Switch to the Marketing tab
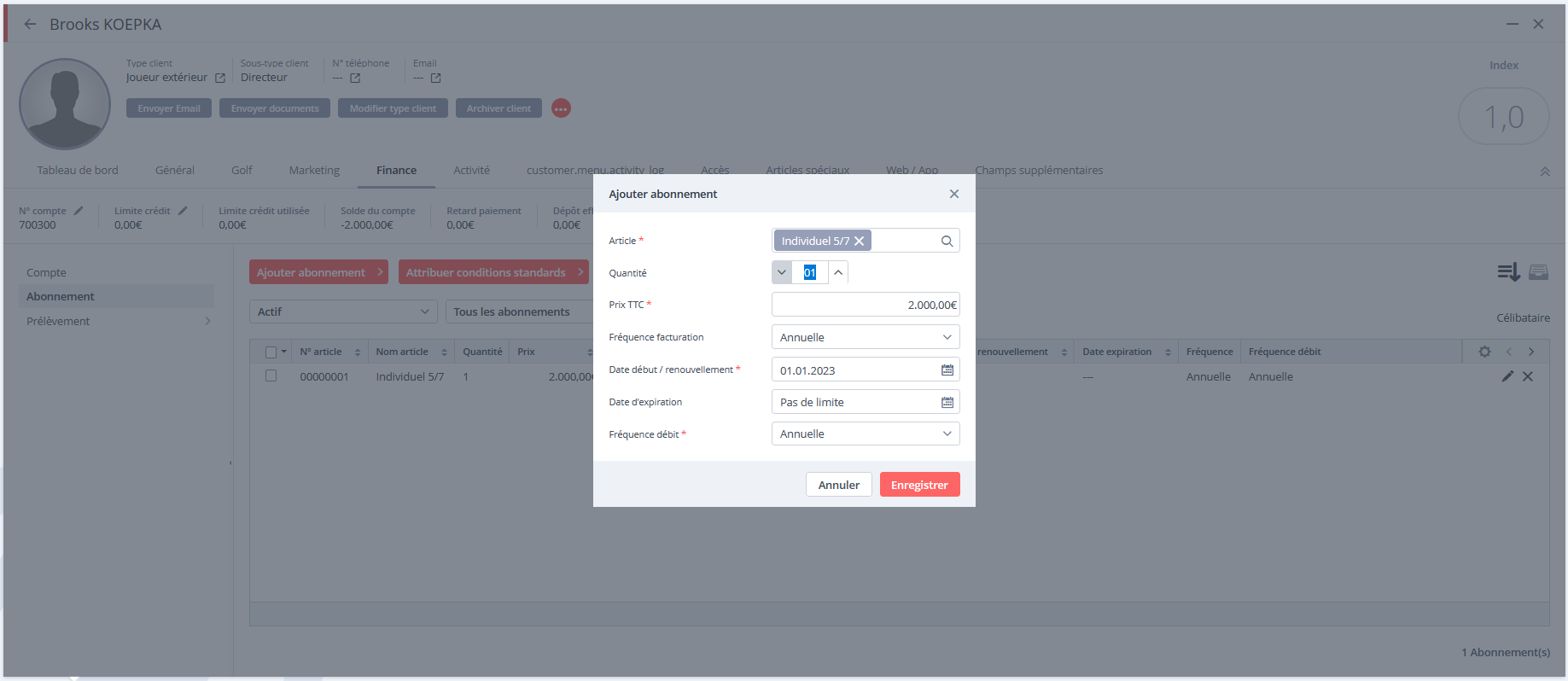Image resolution: width=1568 pixels, height=681 pixels. (x=314, y=170)
